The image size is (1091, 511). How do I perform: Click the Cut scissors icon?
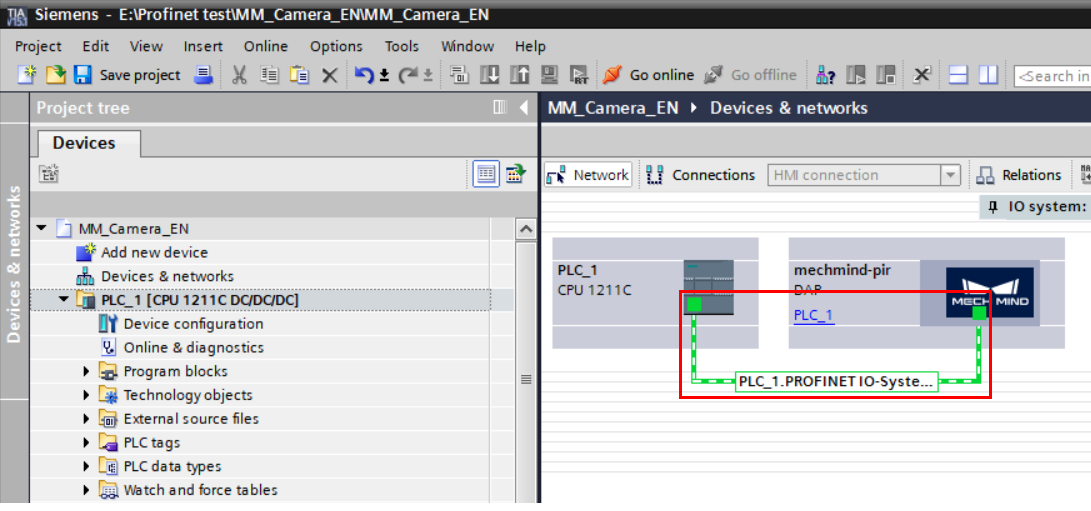pyautogui.click(x=239, y=74)
